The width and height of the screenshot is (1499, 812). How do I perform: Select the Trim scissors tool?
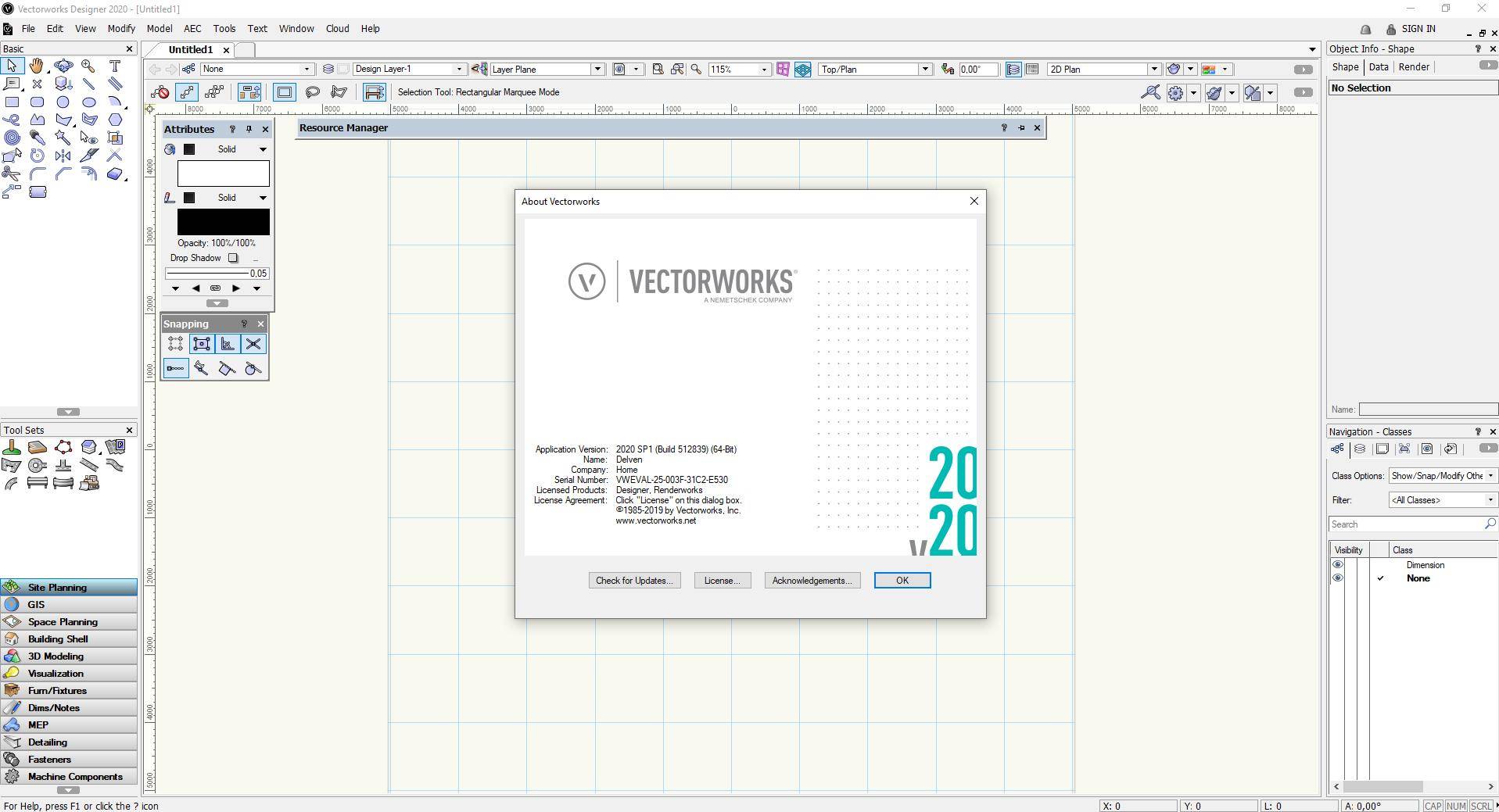tap(12, 173)
